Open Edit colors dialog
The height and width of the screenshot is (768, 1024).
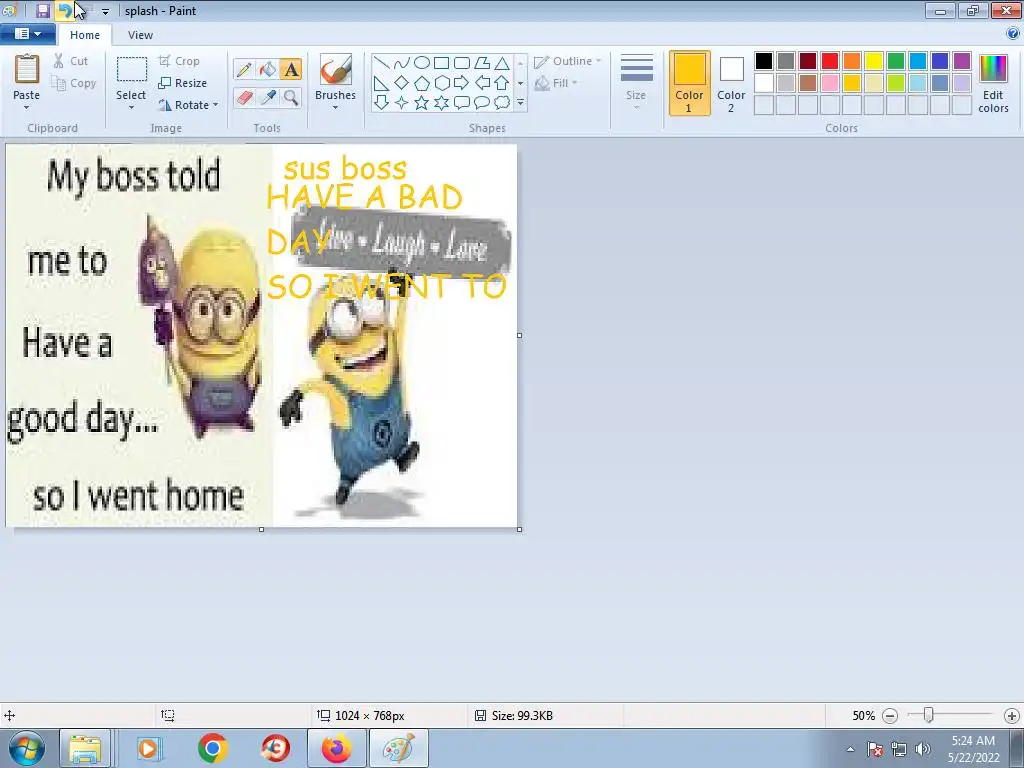(x=993, y=84)
